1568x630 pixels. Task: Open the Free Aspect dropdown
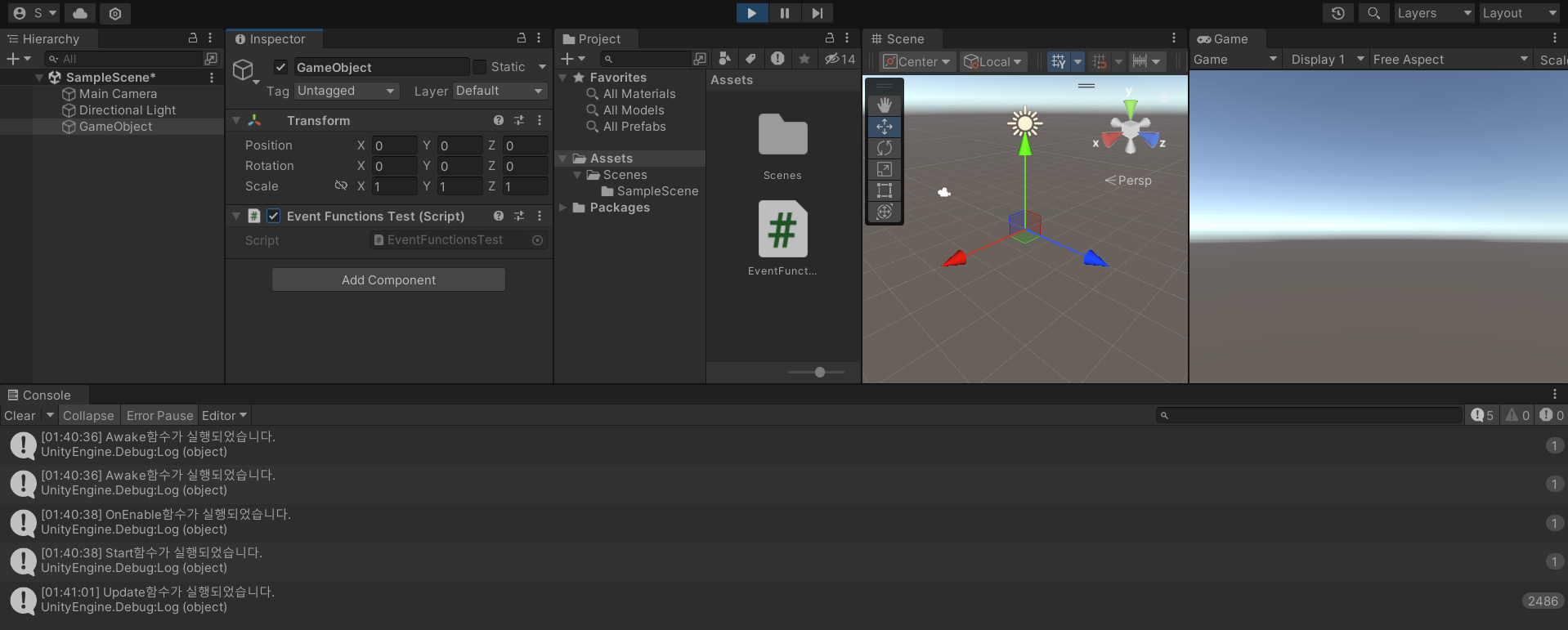pos(1450,60)
